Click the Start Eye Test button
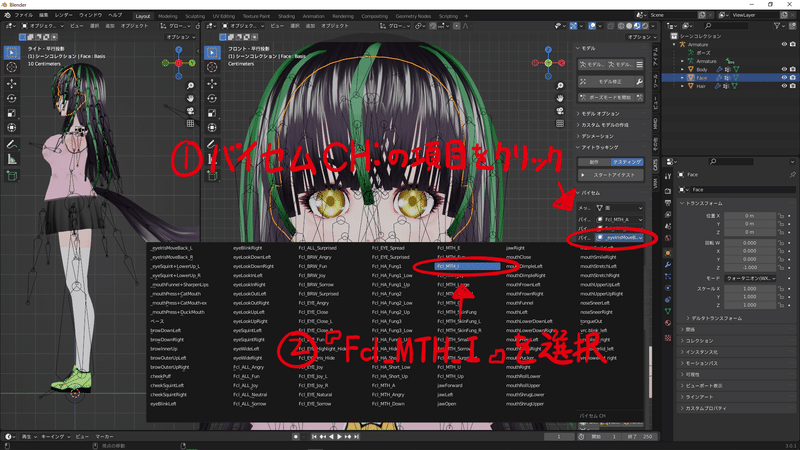The image size is (800, 450). (611, 175)
